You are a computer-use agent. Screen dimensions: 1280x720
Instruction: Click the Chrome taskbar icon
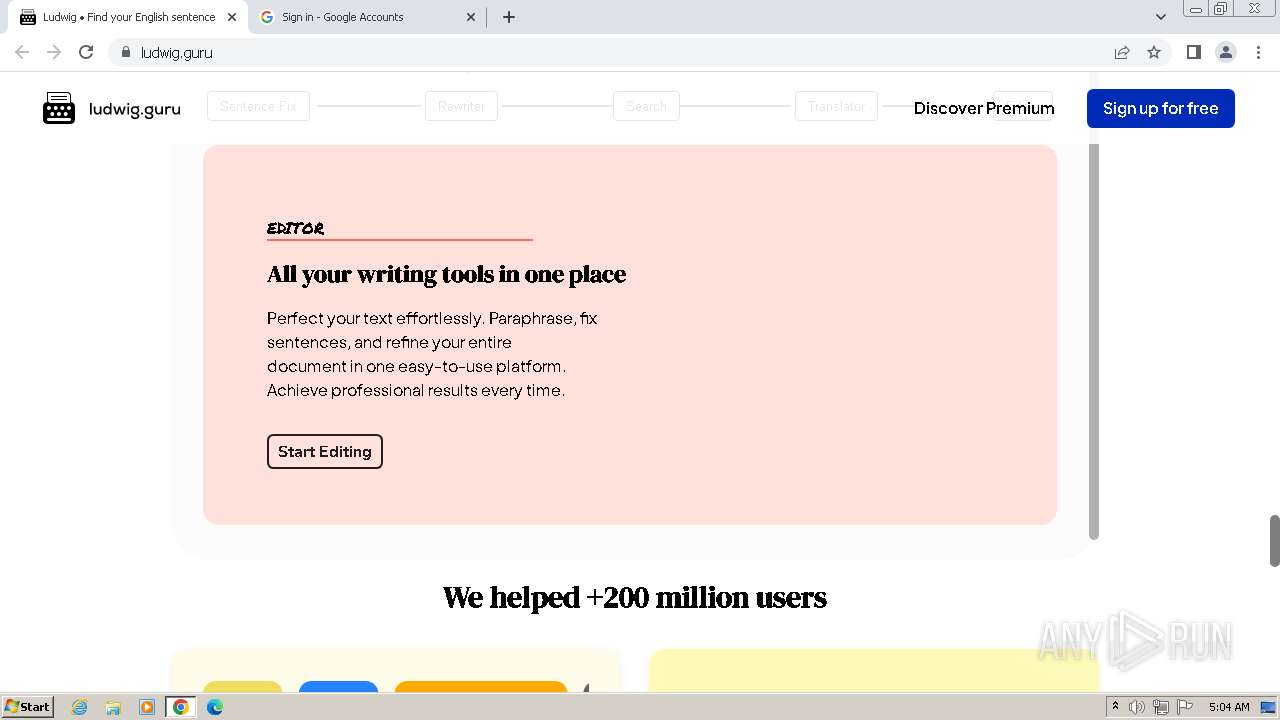click(181, 707)
